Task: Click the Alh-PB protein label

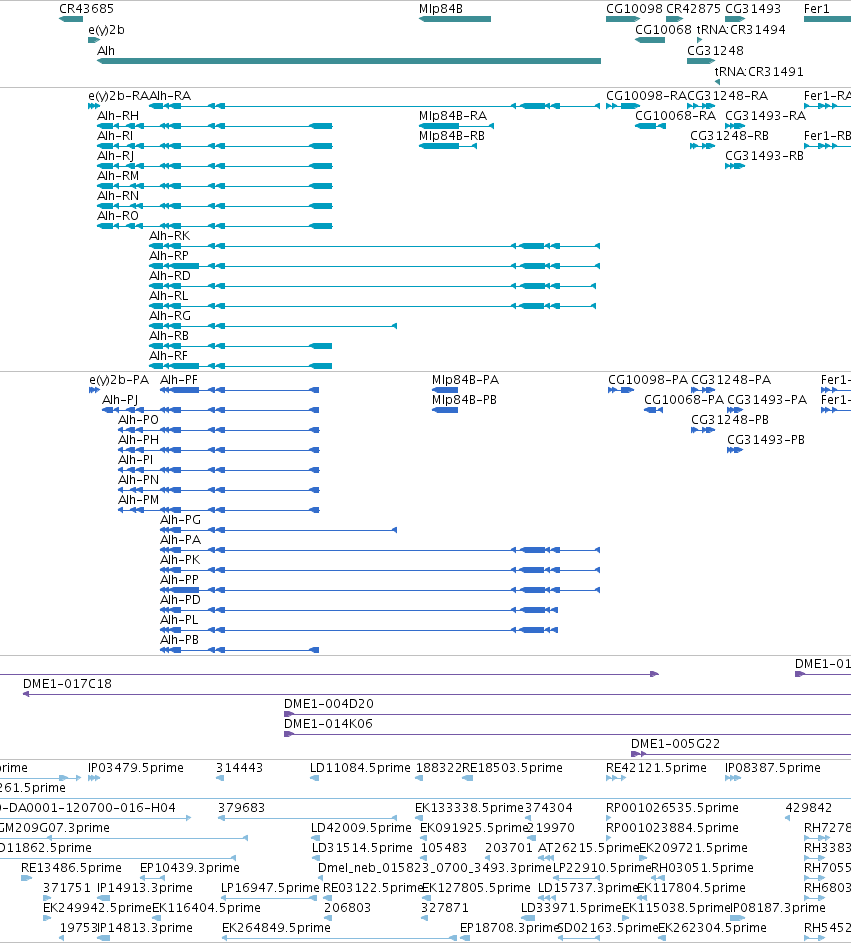Action: pos(179,640)
